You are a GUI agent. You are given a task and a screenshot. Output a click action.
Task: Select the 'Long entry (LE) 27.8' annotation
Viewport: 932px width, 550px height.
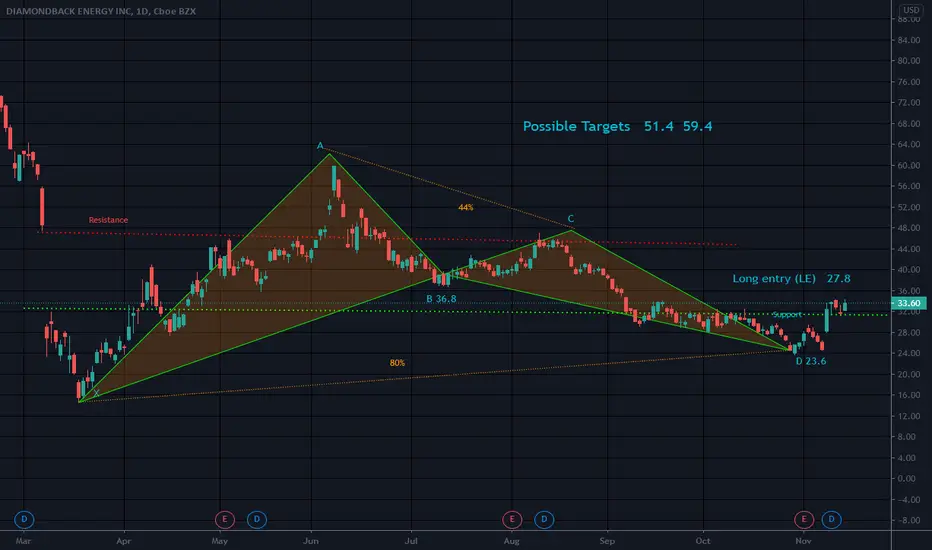click(x=791, y=278)
